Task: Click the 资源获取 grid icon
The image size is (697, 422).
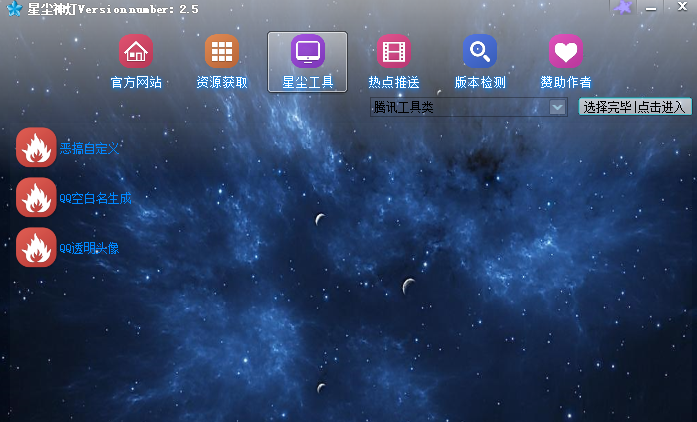Action: point(222,51)
